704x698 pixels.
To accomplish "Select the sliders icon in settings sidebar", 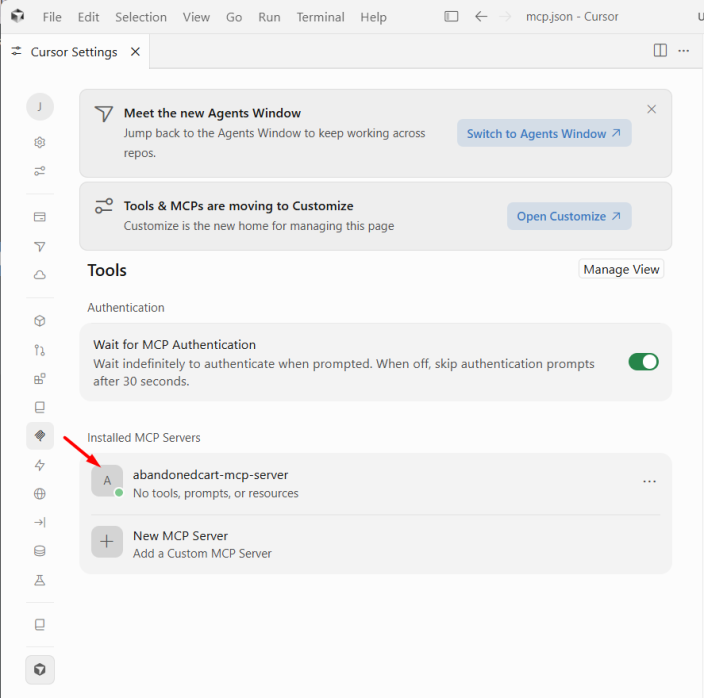I will [x=40, y=171].
